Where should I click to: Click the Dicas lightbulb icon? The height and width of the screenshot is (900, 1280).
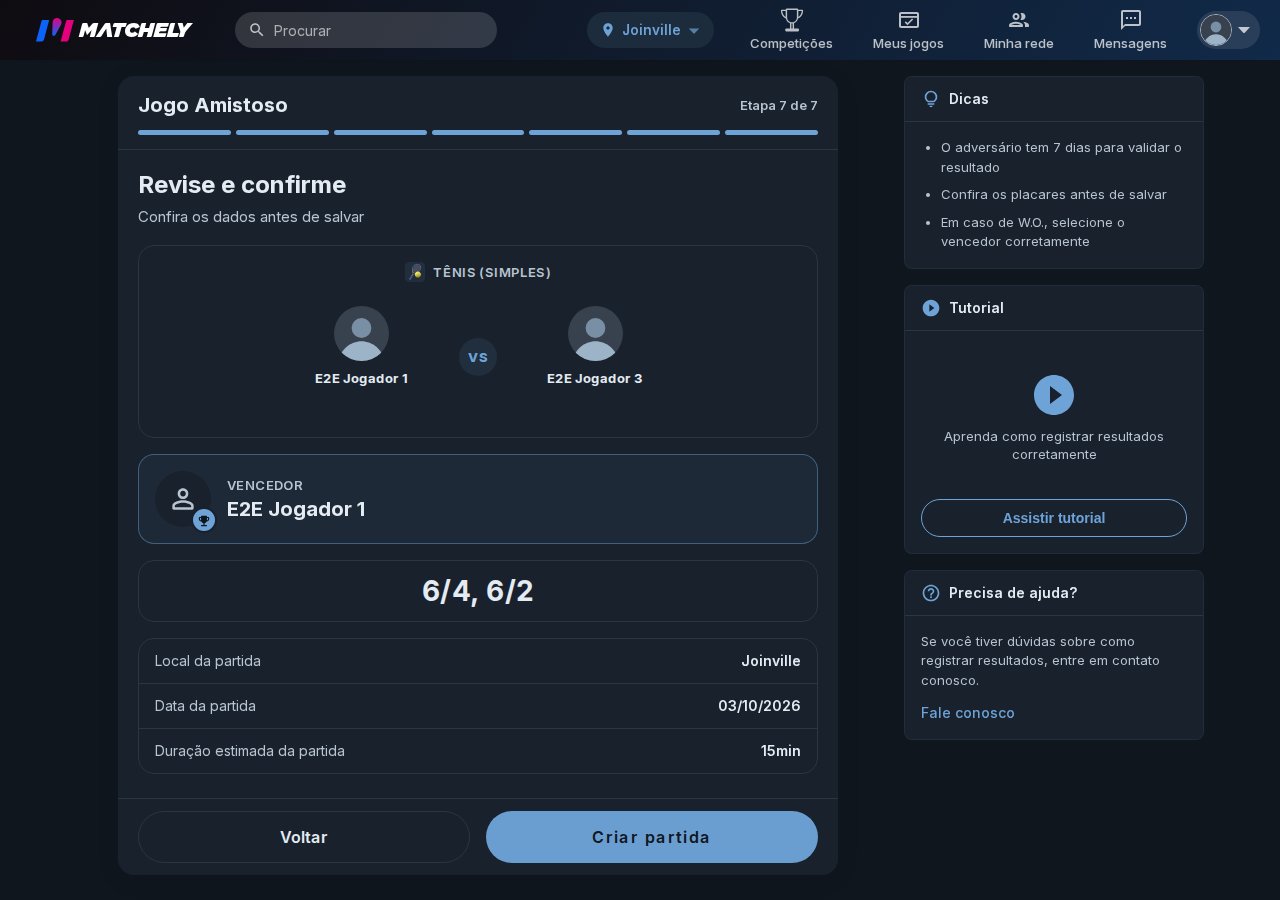pyautogui.click(x=931, y=99)
